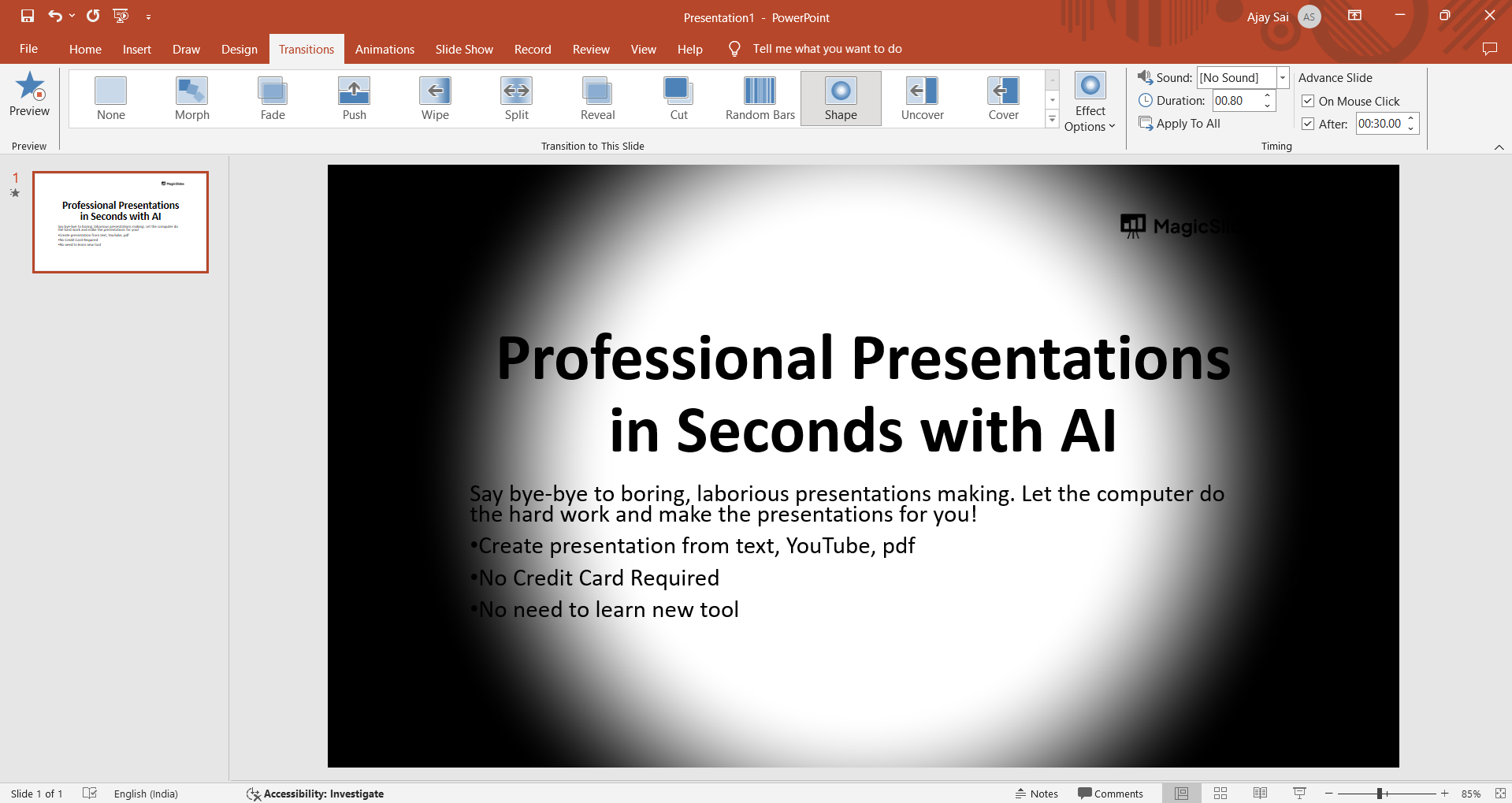Toggle the Notes pane

(1037, 794)
